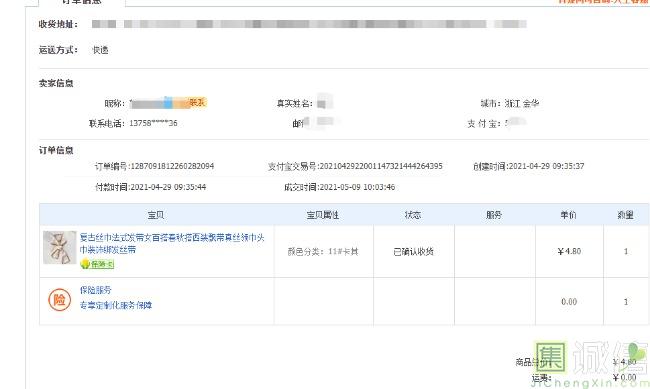Image resolution: width=650 pixels, height=389 pixels.
Task: Click the 宝贝属性 column header
Action: pos(323,215)
